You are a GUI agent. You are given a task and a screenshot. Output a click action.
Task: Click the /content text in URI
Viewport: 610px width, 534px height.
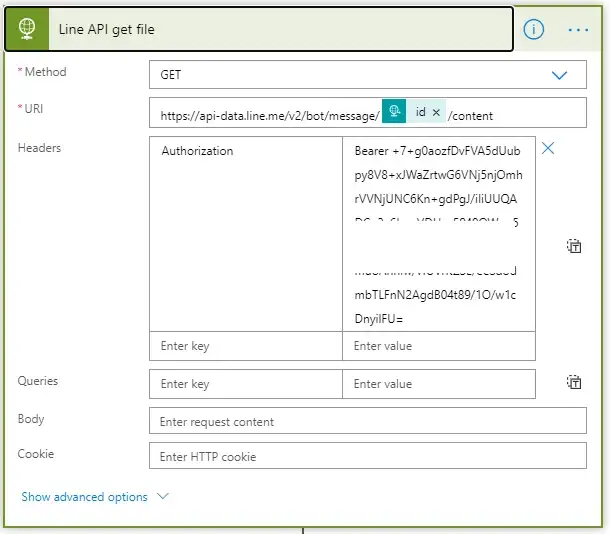470,116
